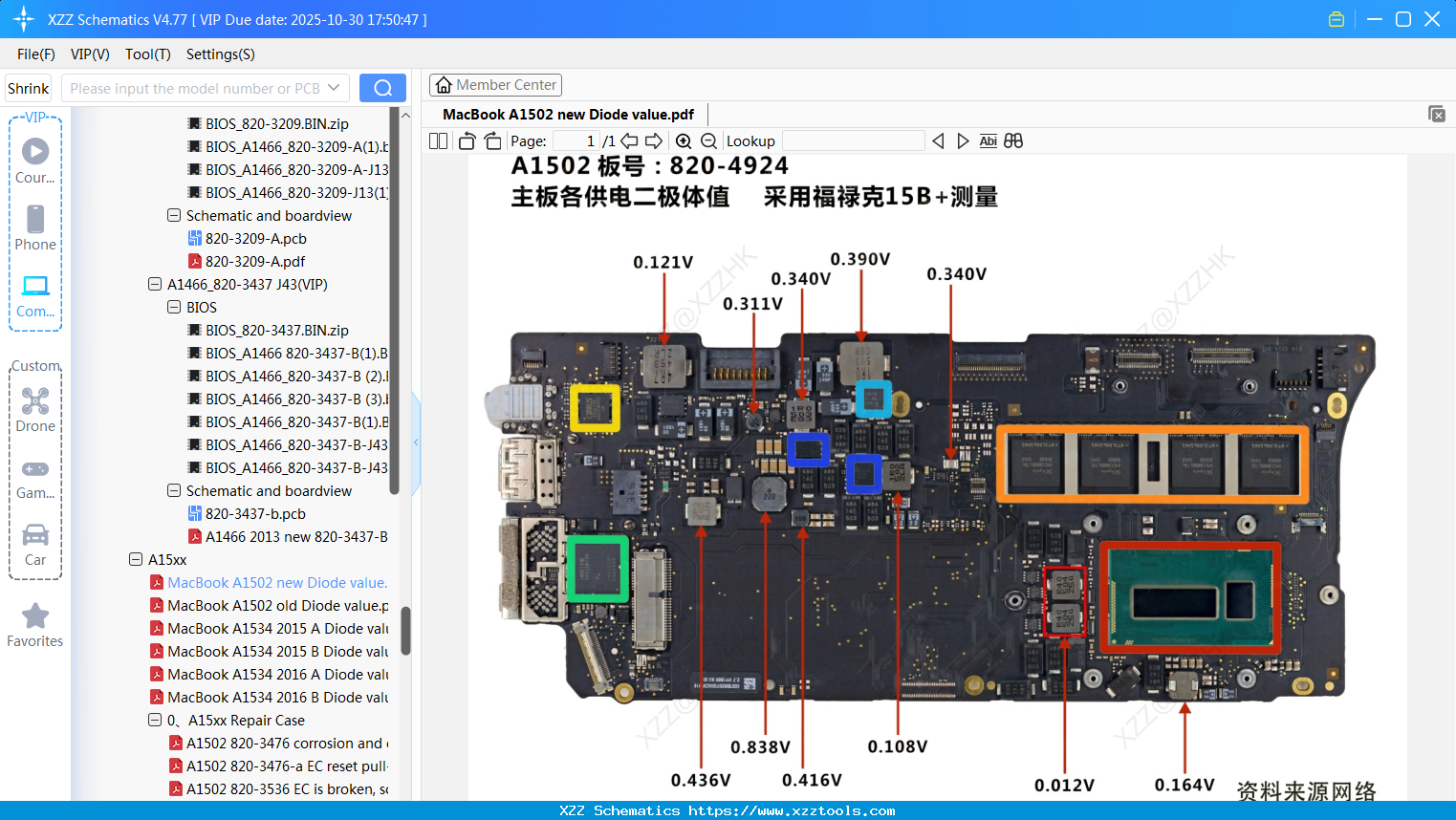The height and width of the screenshot is (820, 1456).
Task: Open the Member Center
Action: pyautogui.click(x=495, y=85)
